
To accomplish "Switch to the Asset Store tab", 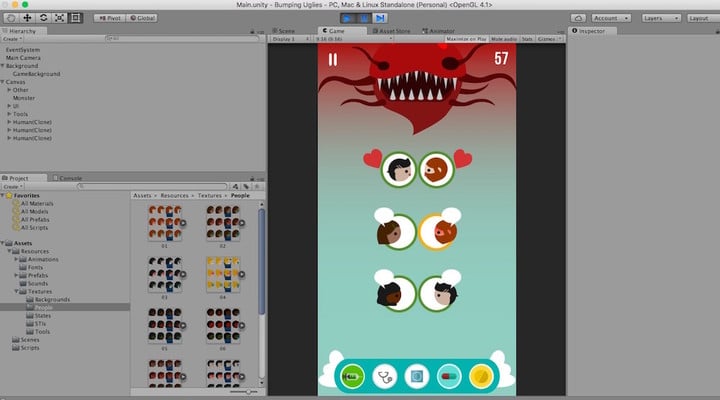I will click(x=392, y=31).
